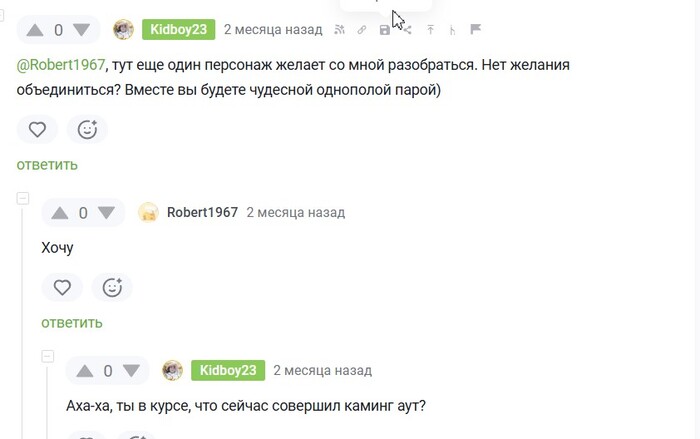This screenshot has width=700, height=439.
Task: Copy link to top comment via chain icon
Action: point(362,30)
